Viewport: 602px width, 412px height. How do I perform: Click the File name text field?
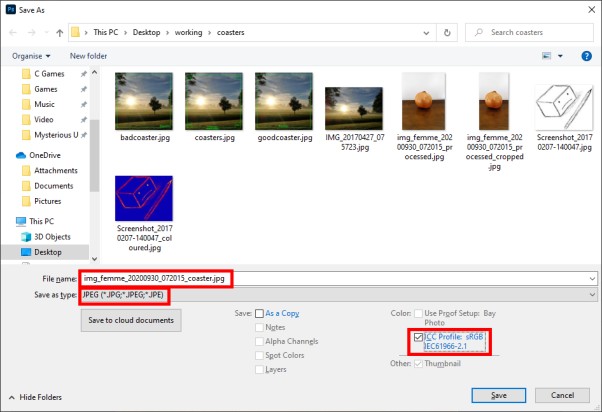click(x=338, y=279)
